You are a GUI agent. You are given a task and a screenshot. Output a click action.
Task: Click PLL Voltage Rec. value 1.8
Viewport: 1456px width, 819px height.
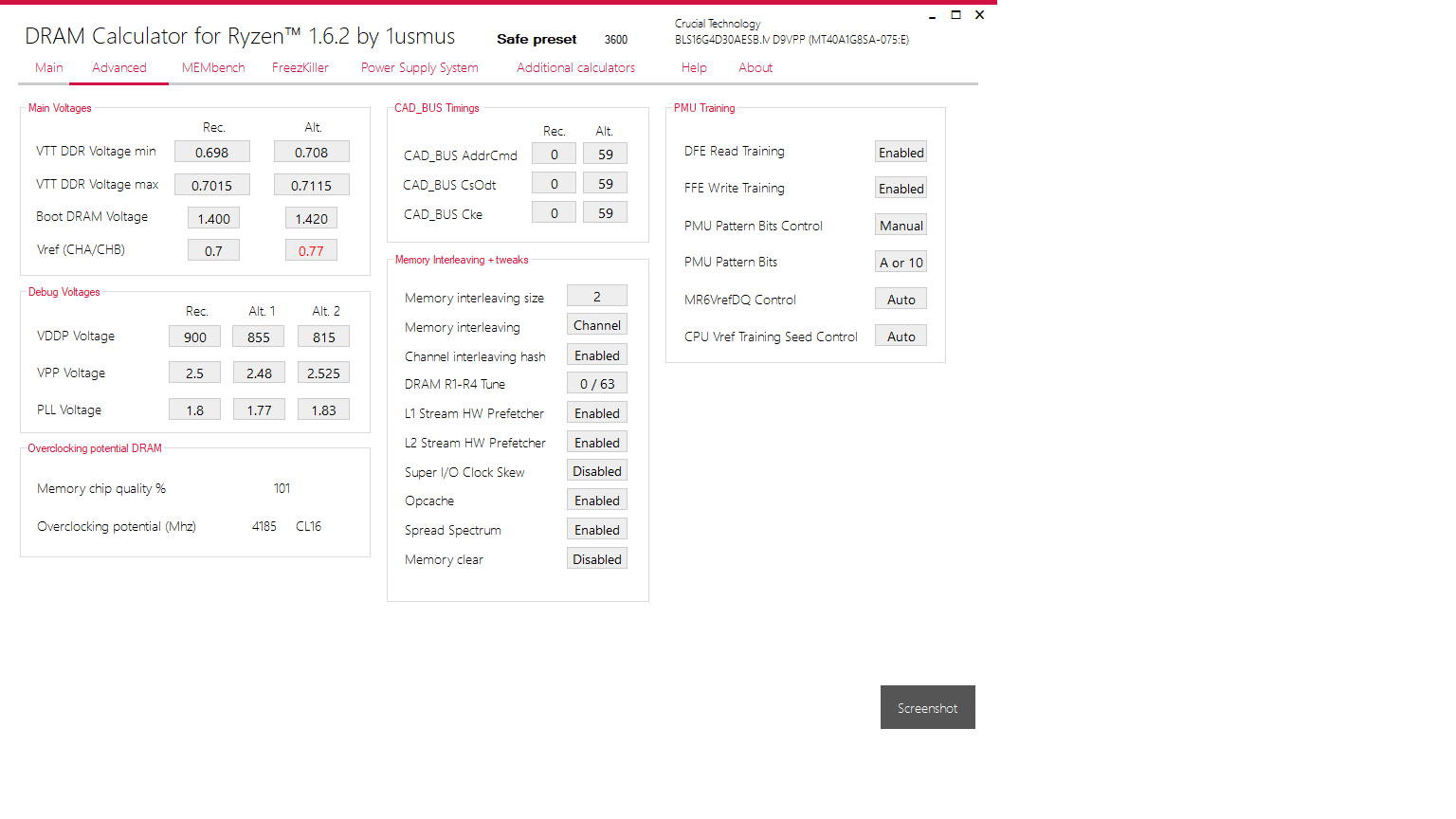tap(195, 409)
